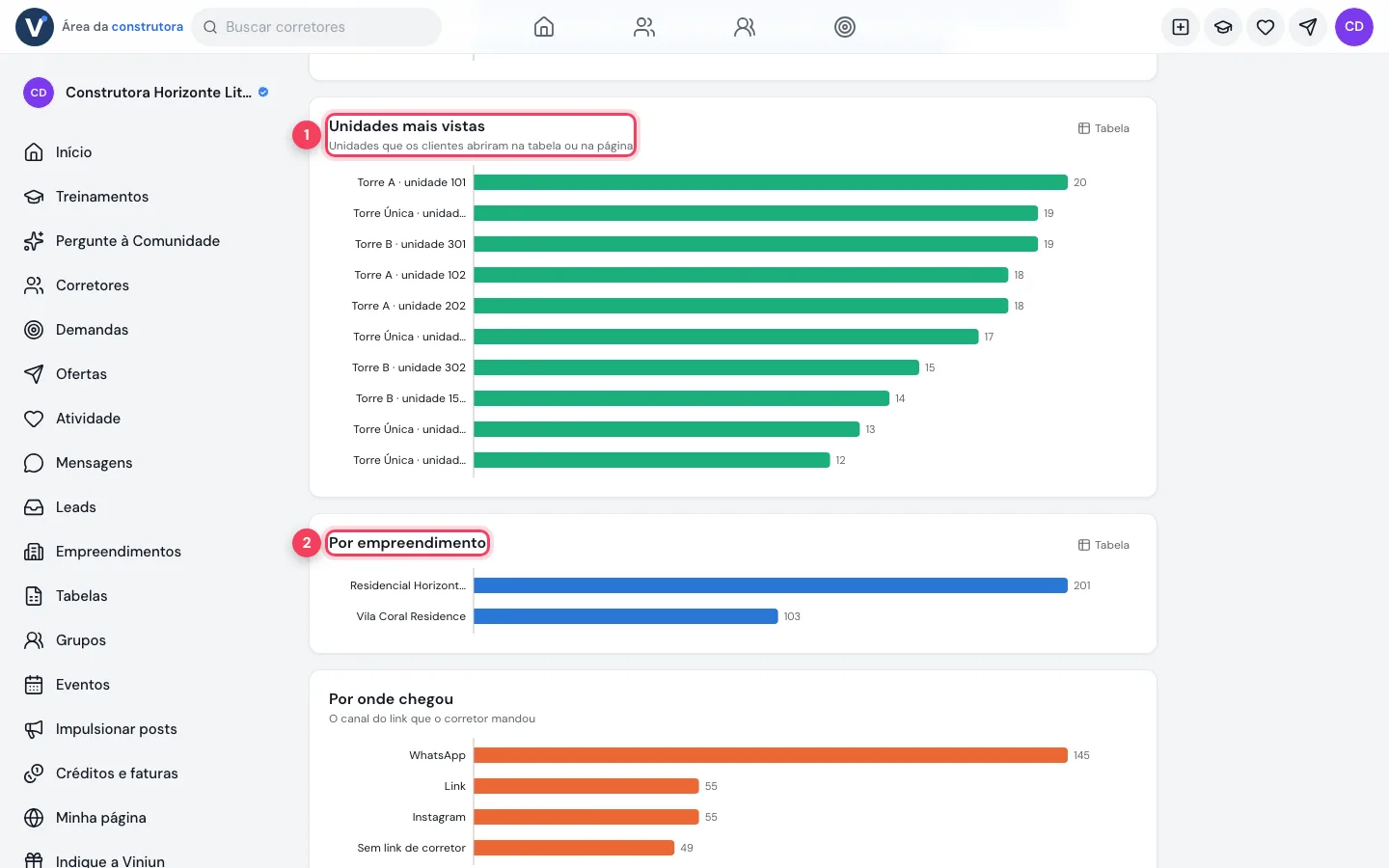Switch Unidades mais vistas to Tabela view
The height and width of the screenshot is (868, 1389).
click(1103, 128)
